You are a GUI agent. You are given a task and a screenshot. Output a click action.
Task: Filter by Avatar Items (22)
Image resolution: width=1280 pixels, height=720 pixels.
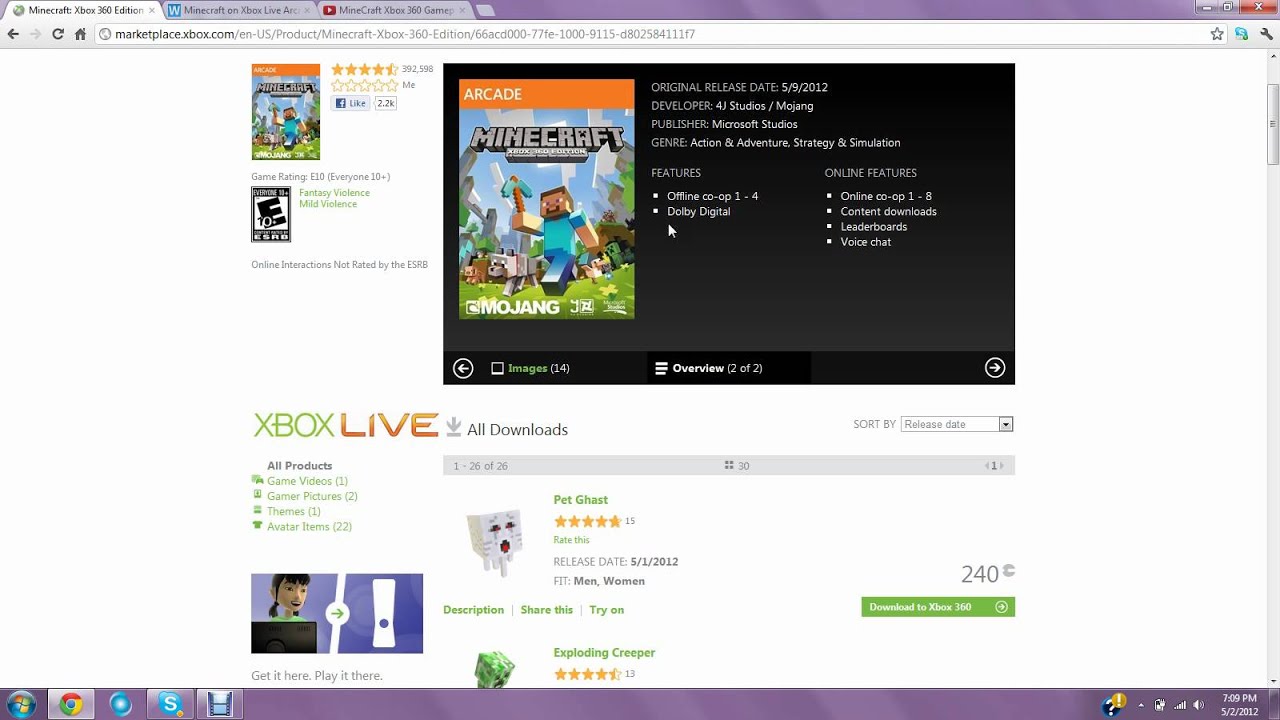coord(309,526)
